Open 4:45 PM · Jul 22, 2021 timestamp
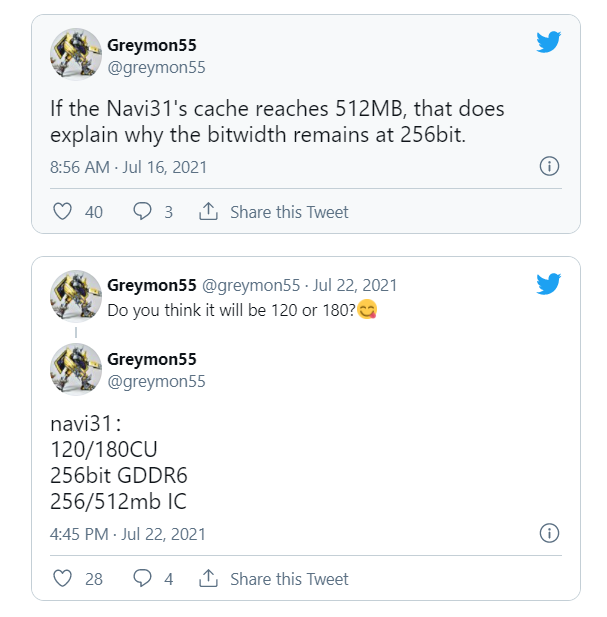Image resolution: width=607 pixels, height=617 pixels. coord(128,533)
